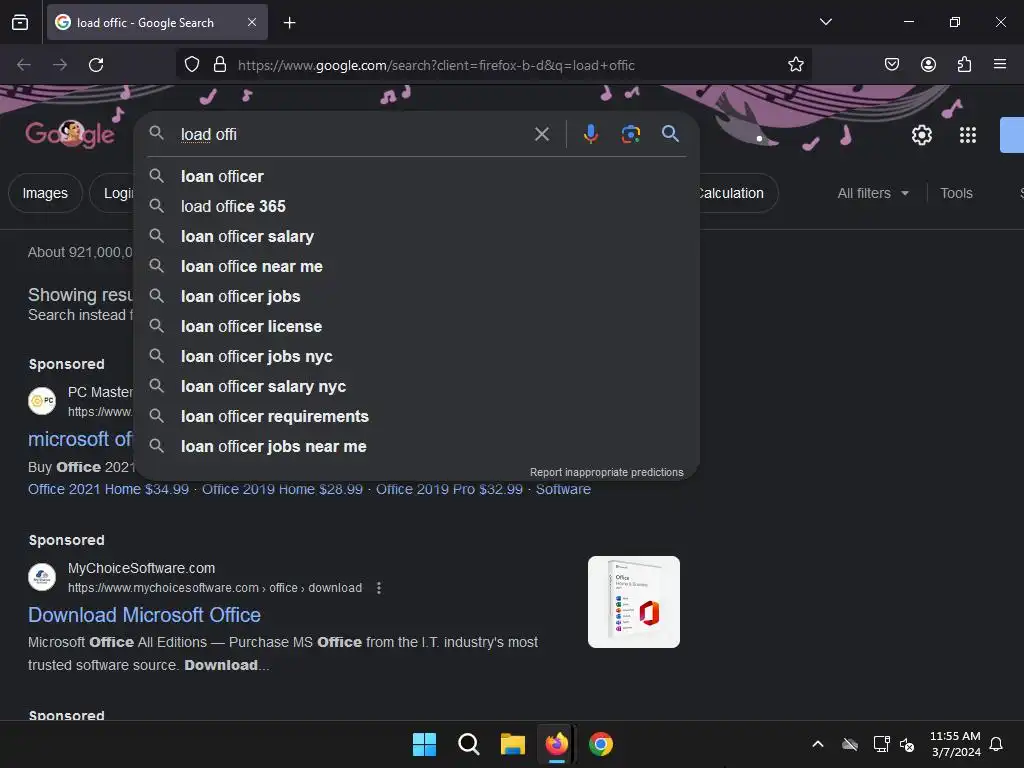Open Google quick settings gear icon
Screen dimensions: 1024x768
pos(921,135)
